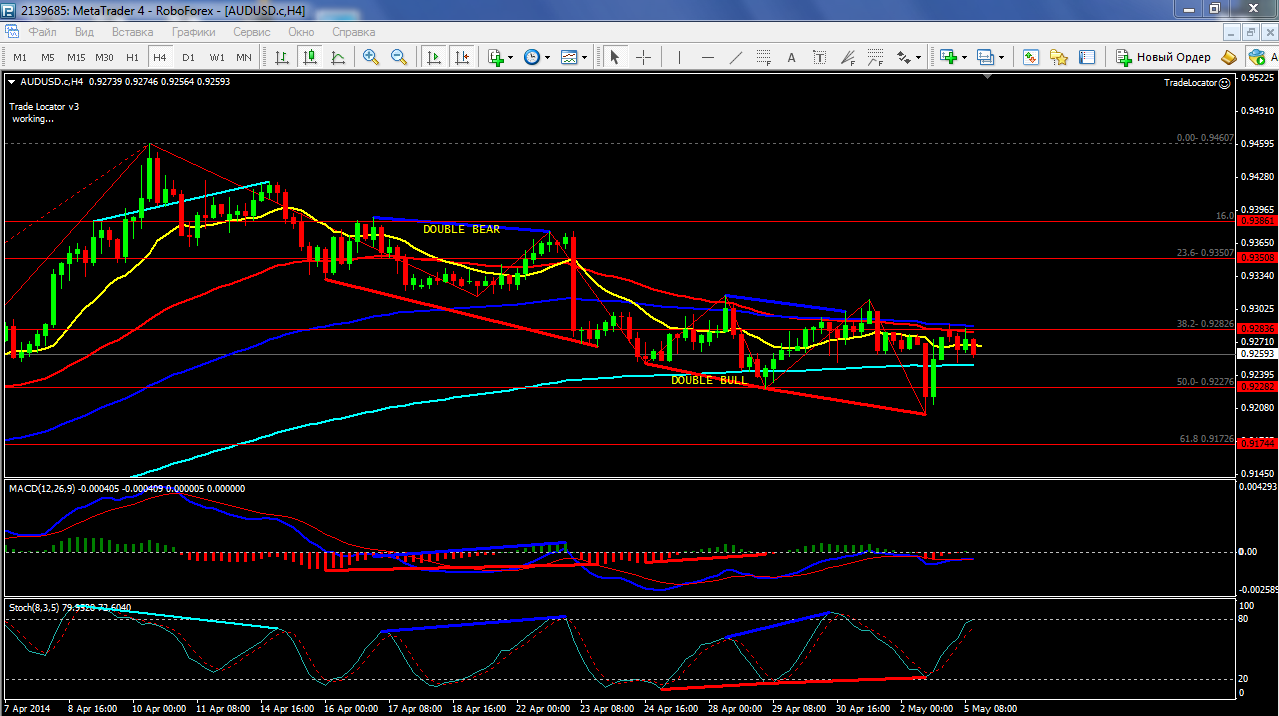Click the MACD(12,26,9) indicator label
Image resolution: width=1279 pixels, height=716 pixels.
tap(43, 488)
